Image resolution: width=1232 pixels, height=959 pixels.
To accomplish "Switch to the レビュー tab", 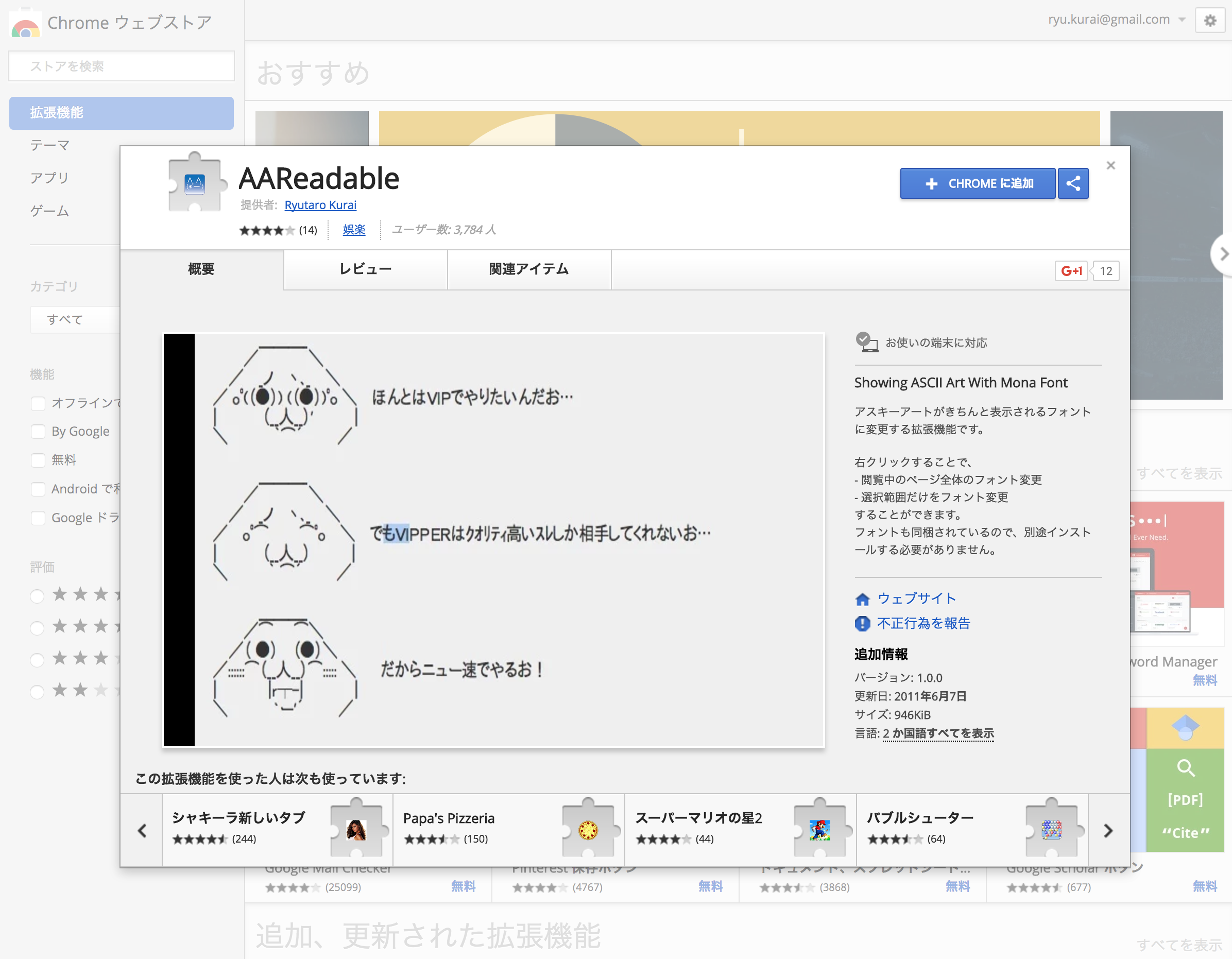I will [366, 269].
